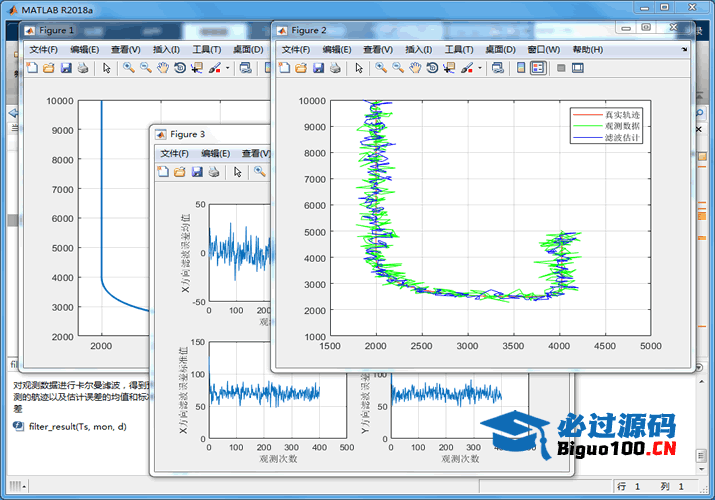Click Show Plot Tools icon in Figure 2
Screen dimensions: 715x500
pos(578,68)
